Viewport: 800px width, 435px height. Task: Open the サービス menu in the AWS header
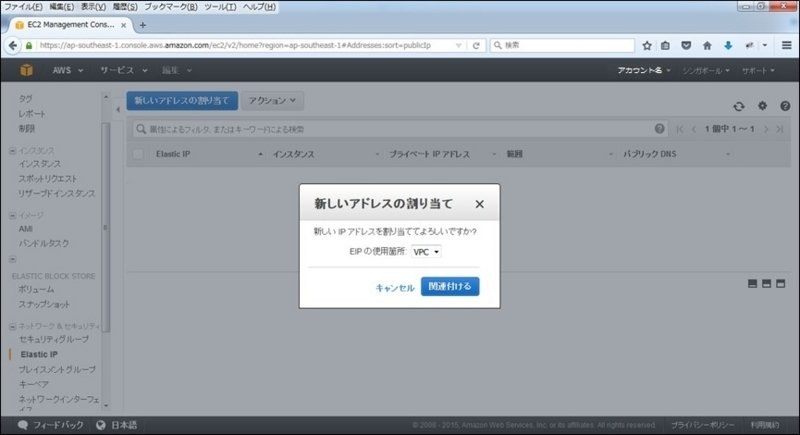click(x=123, y=70)
